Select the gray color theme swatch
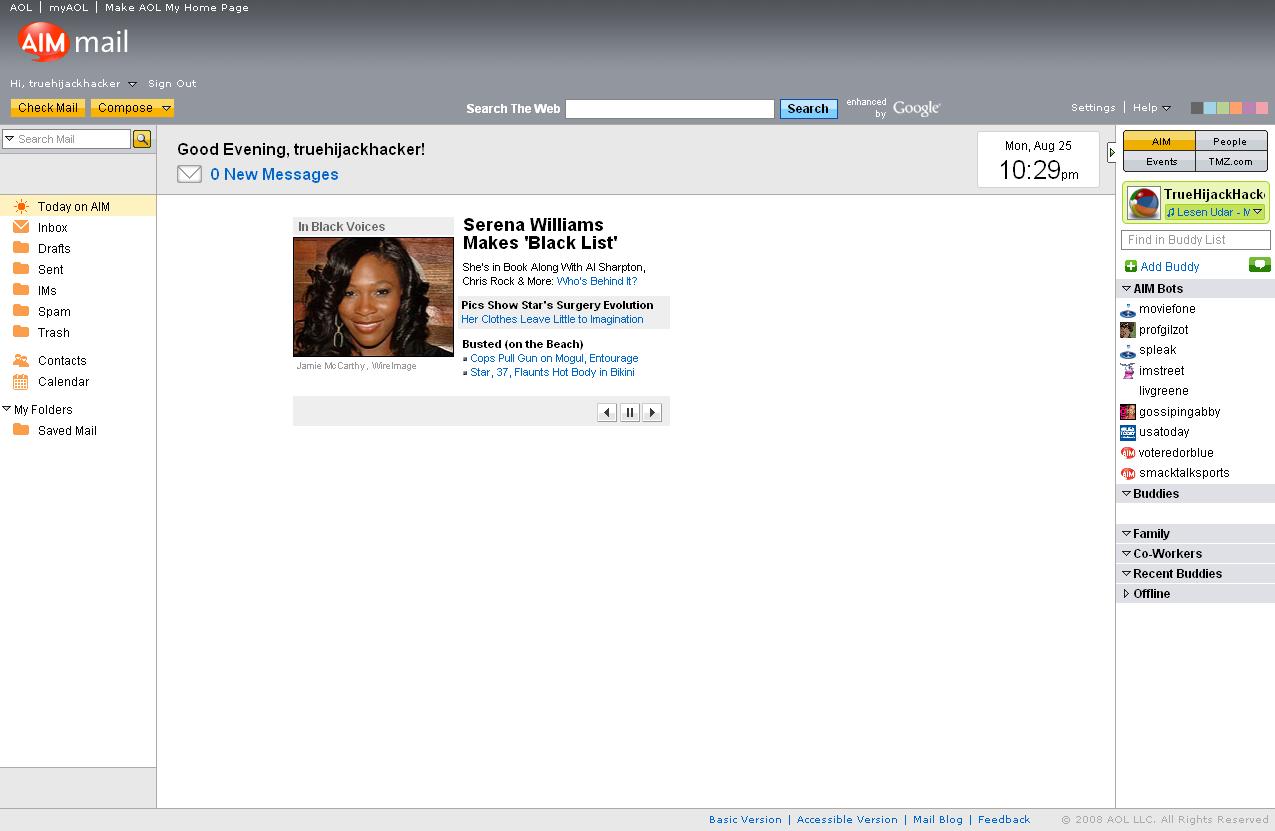This screenshot has width=1275, height=831. (x=1197, y=108)
